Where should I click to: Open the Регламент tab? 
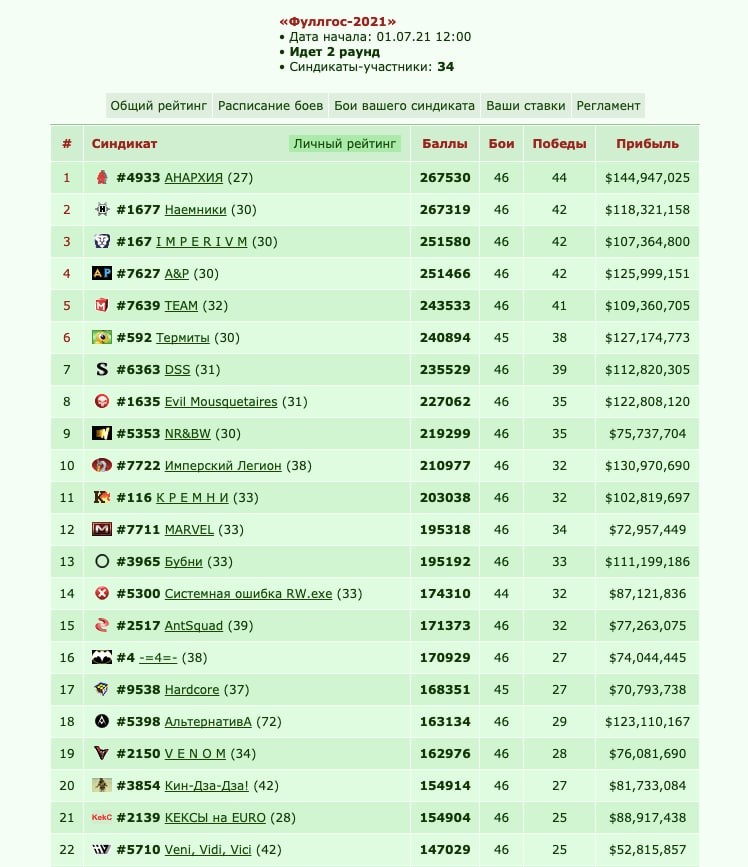(x=608, y=106)
